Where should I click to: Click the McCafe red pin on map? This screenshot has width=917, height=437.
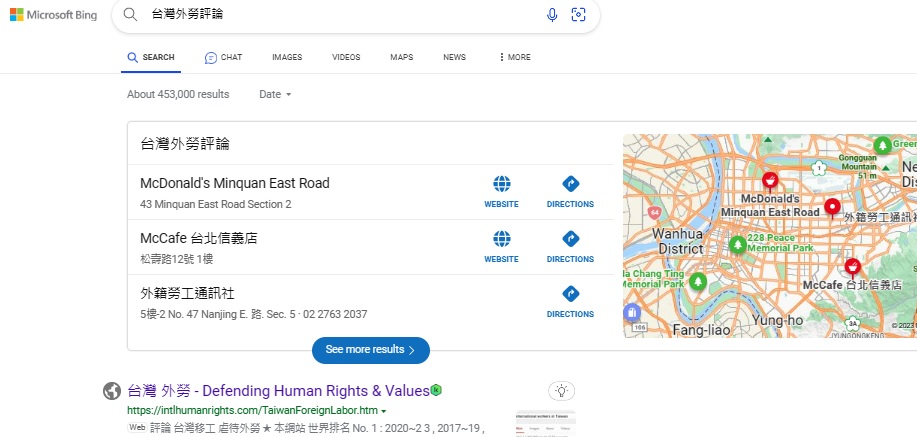851,266
